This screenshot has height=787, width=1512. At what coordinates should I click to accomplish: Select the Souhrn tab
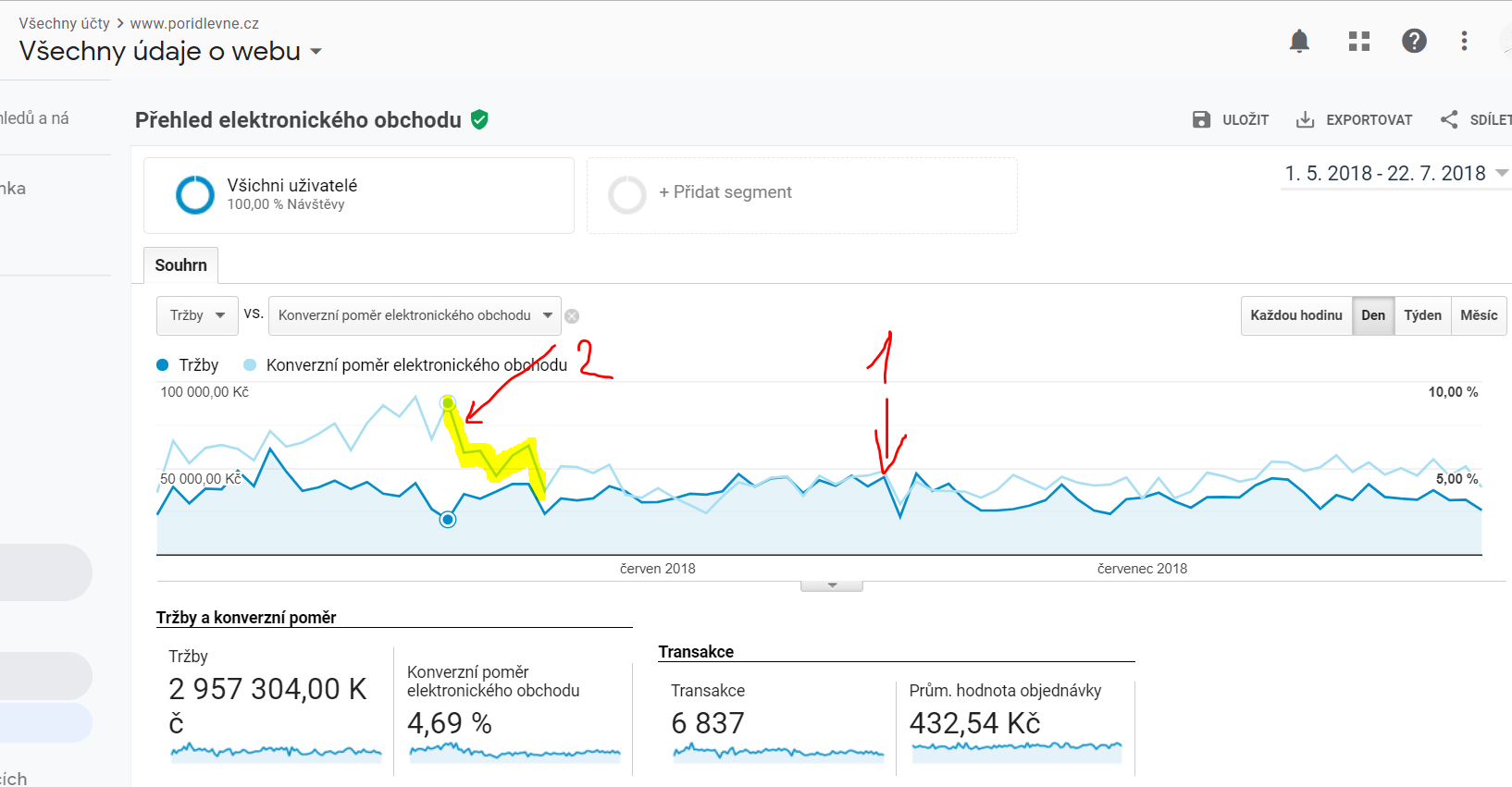[x=181, y=265]
